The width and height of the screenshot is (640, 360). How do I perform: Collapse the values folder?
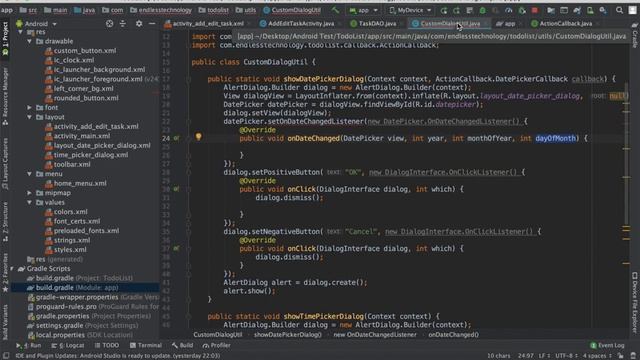(29, 202)
